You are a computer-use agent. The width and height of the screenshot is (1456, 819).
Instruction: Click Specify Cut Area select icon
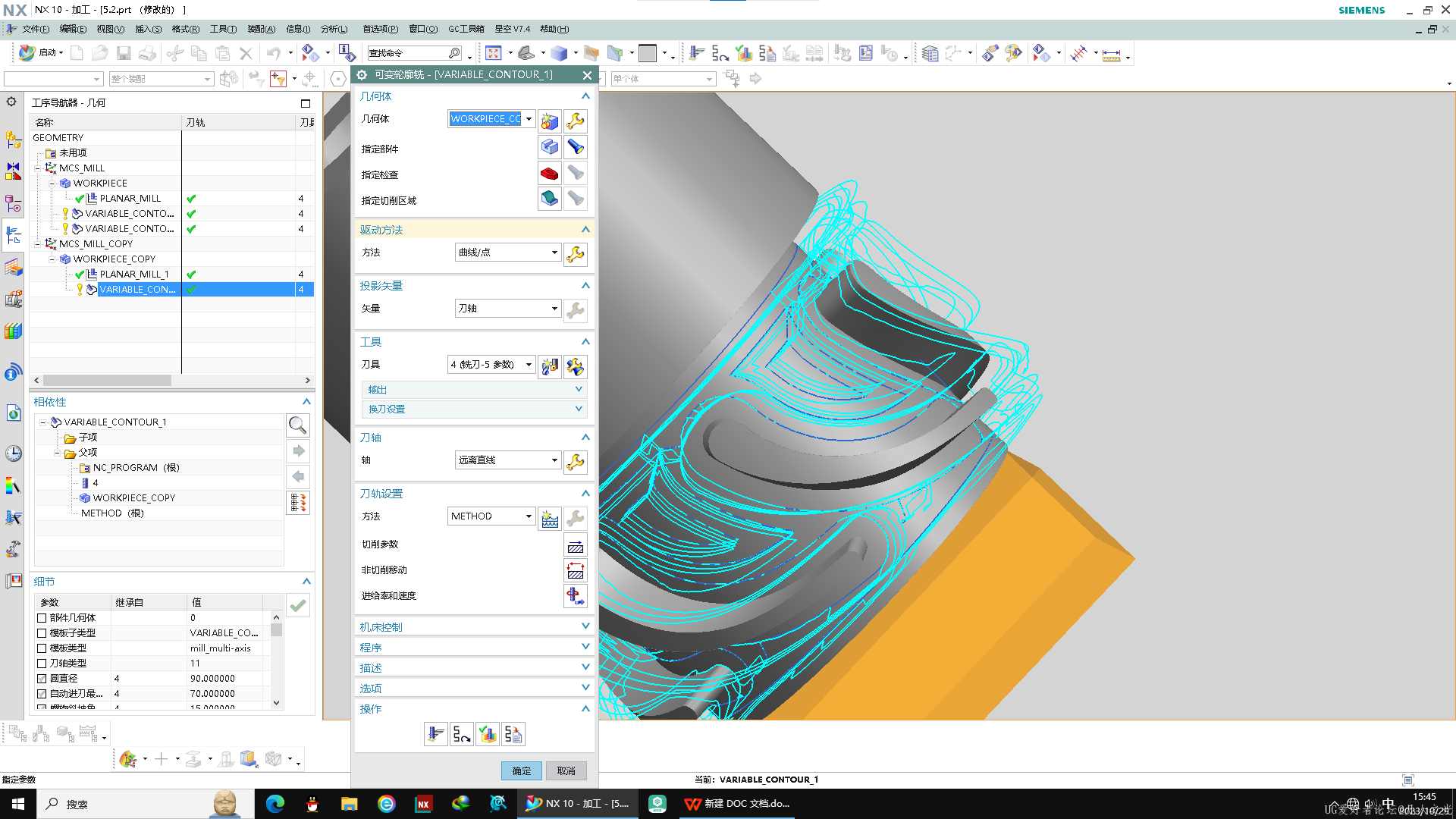click(x=550, y=199)
